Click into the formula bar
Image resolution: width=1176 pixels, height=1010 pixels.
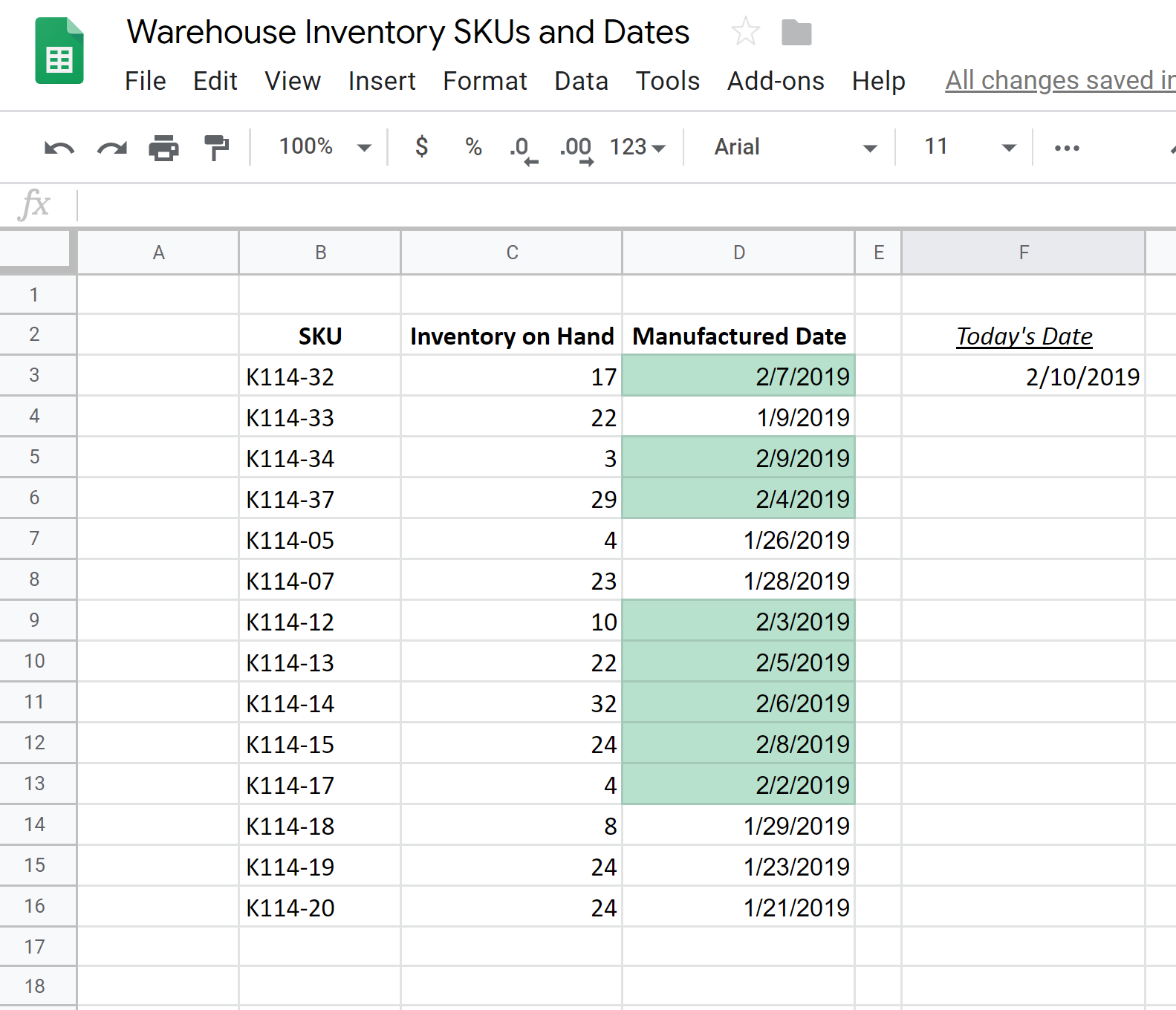point(626,204)
